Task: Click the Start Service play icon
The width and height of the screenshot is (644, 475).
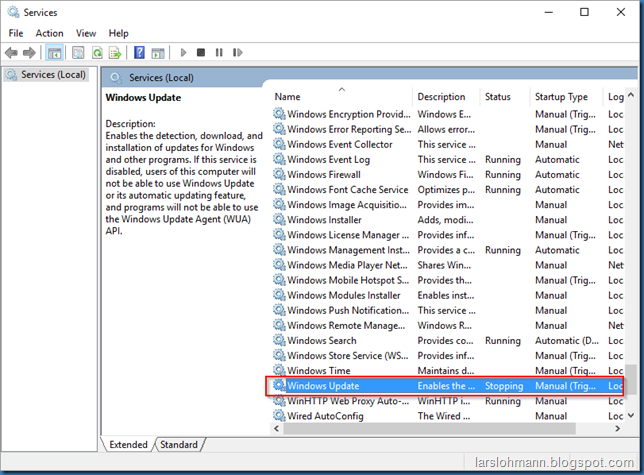Action: coord(183,53)
